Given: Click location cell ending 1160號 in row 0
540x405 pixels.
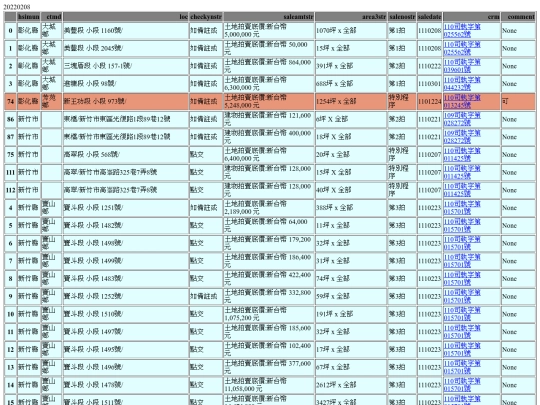Looking at the screenshot, I should [x=126, y=30].
